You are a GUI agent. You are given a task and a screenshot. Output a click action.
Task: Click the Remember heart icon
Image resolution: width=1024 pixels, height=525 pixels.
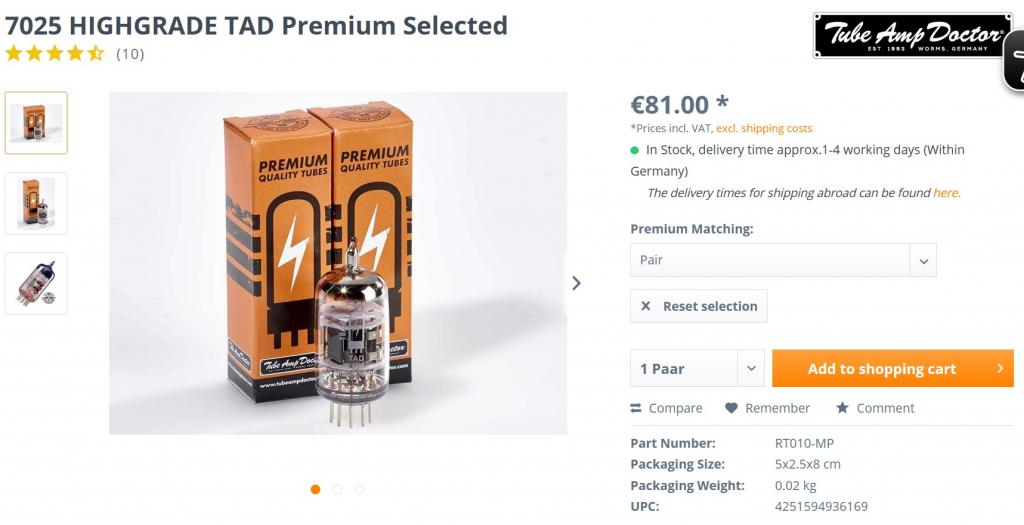pyautogui.click(x=731, y=408)
